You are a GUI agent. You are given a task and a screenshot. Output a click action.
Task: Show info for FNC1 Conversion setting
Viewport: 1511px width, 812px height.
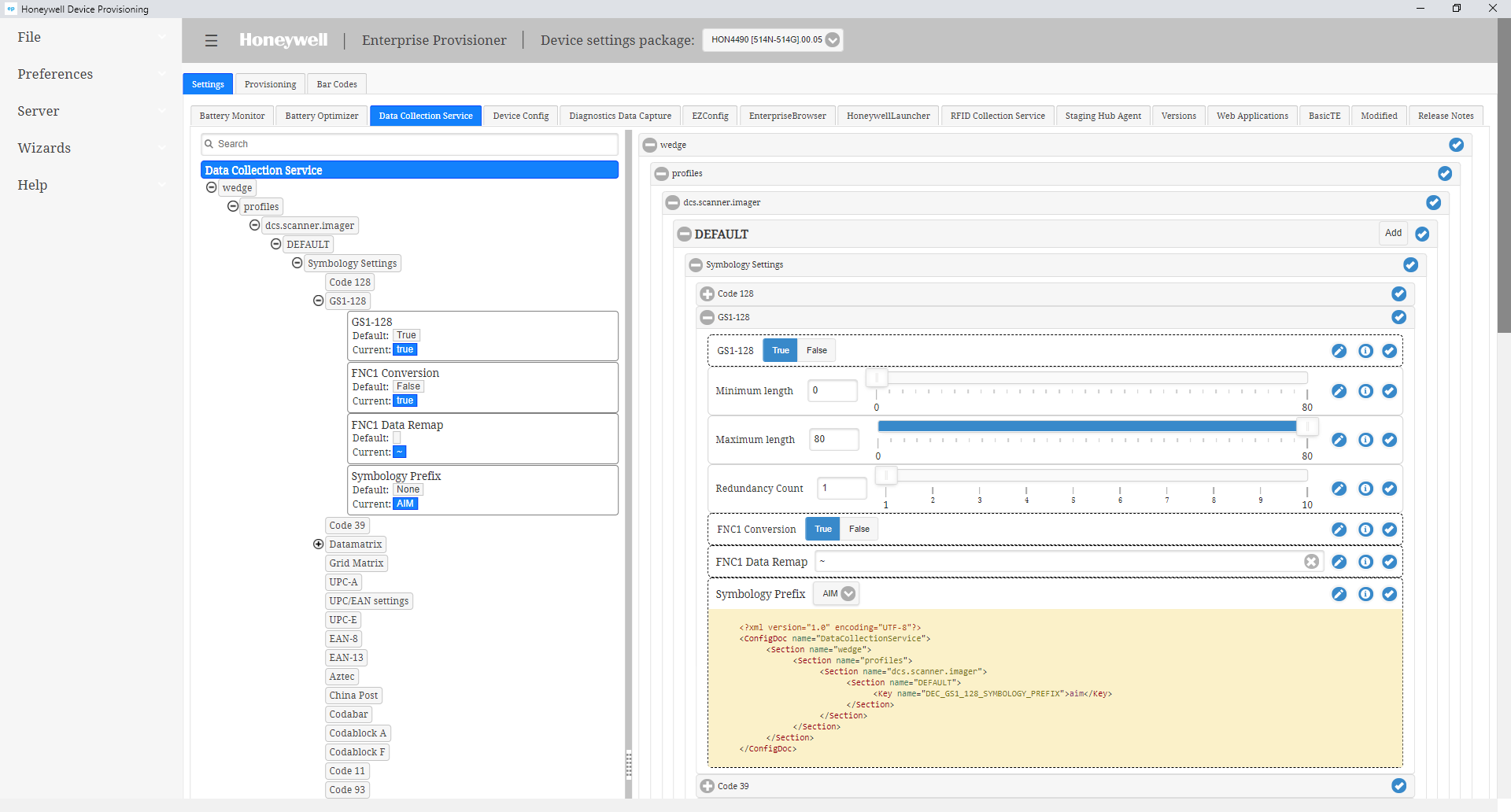1365,530
